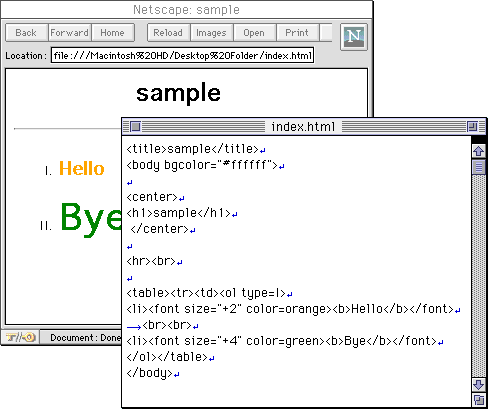
Task: Click the scroll down arrow in index.html window
Action: point(479,385)
